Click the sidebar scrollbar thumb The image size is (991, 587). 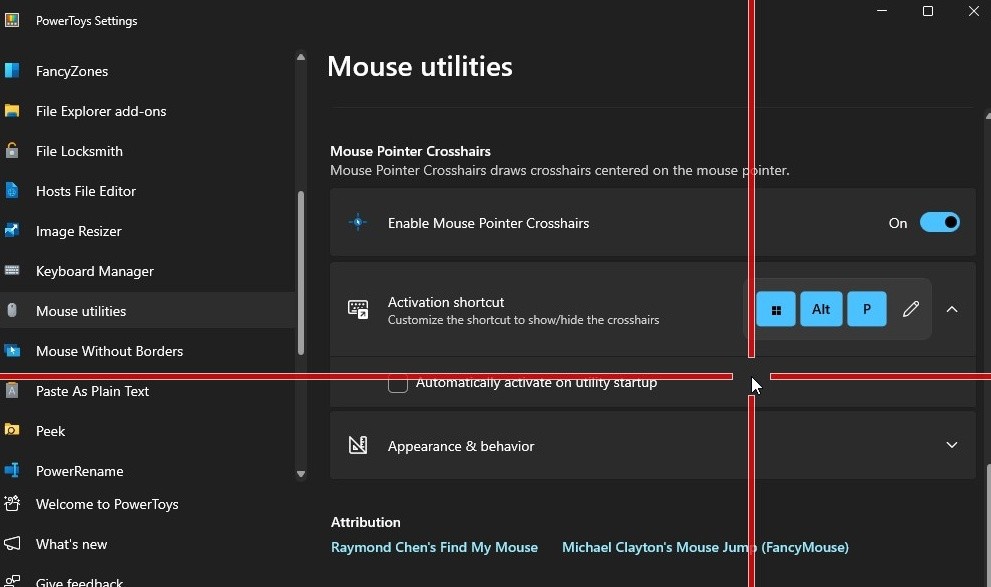[x=301, y=273]
